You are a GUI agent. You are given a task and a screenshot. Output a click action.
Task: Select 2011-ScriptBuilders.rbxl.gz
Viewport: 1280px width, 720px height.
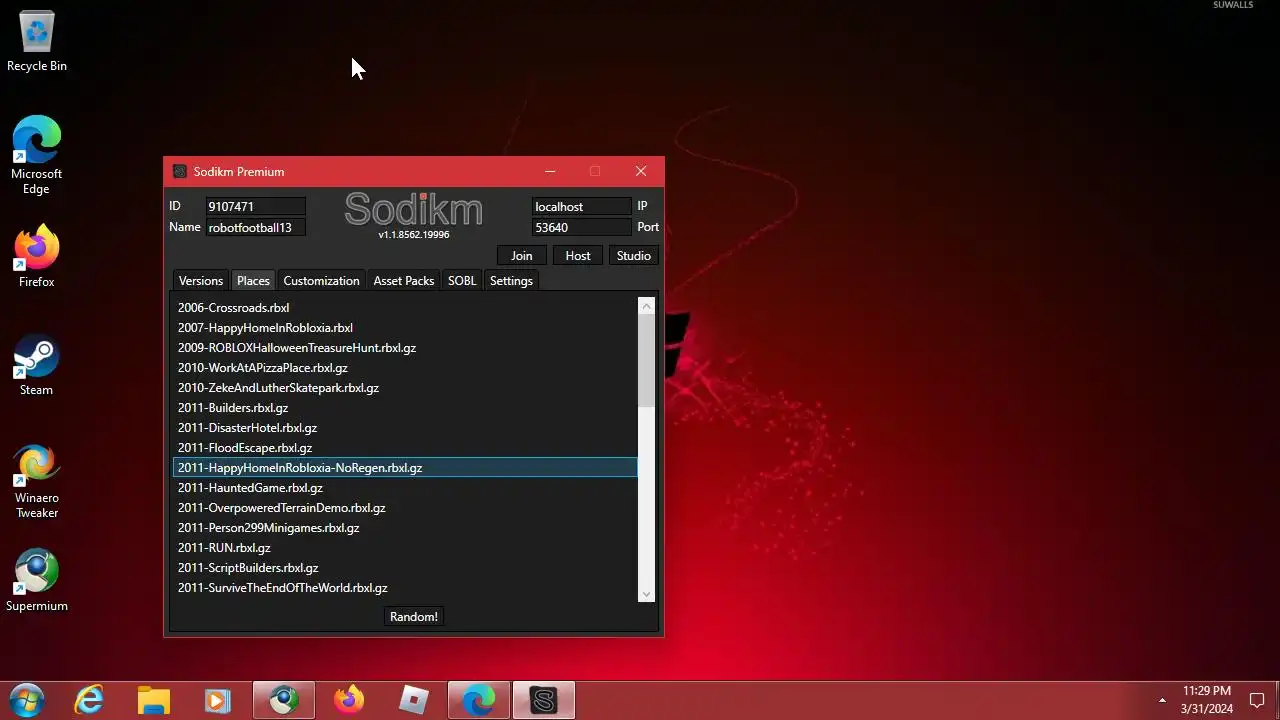[405, 568]
